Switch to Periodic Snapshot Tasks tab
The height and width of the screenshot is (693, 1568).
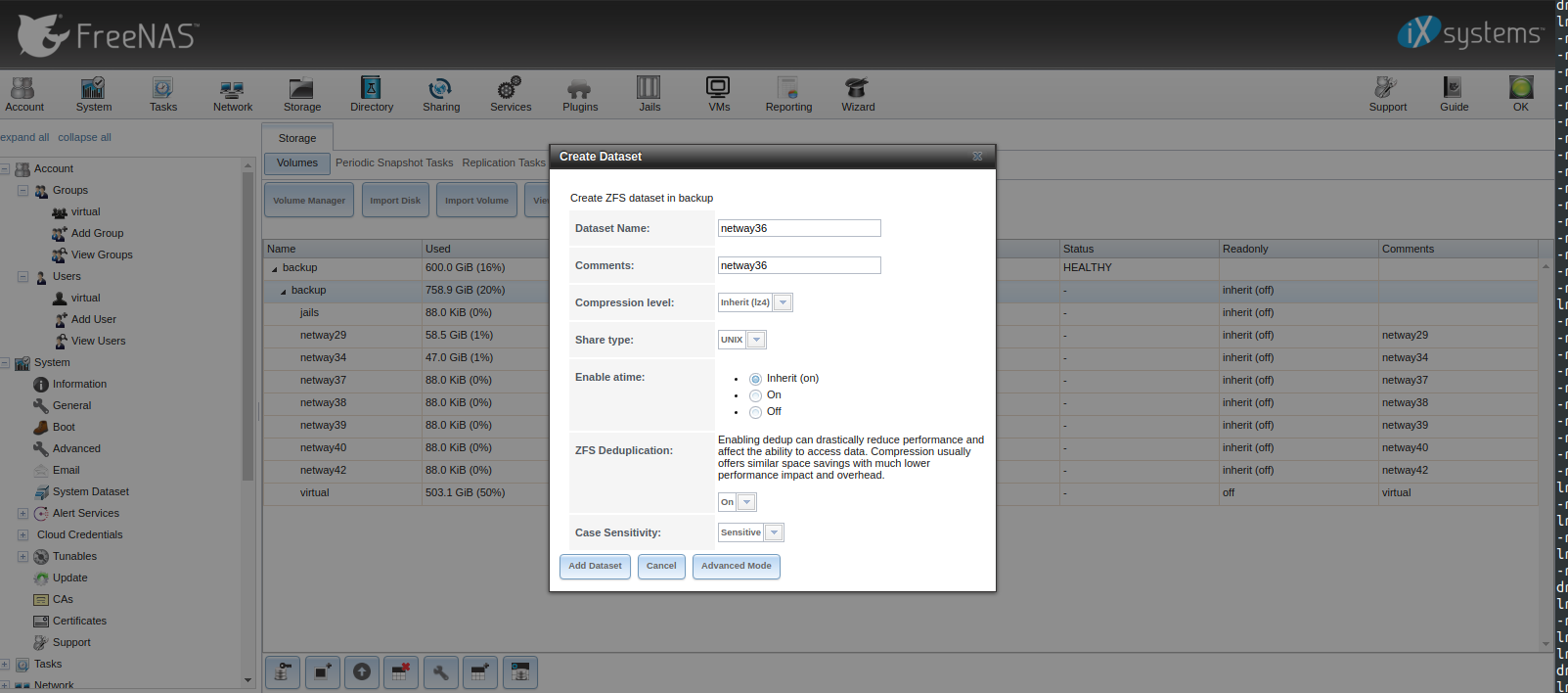pyautogui.click(x=394, y=162)
